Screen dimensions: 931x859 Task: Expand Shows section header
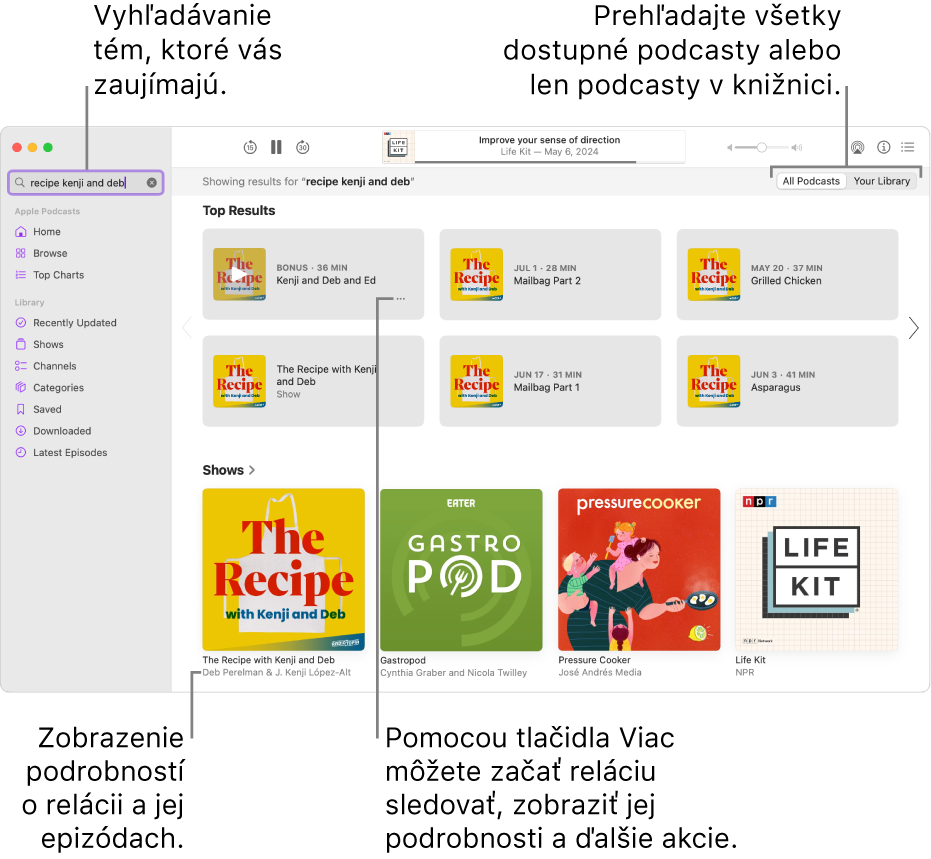[x=229, y=470]
